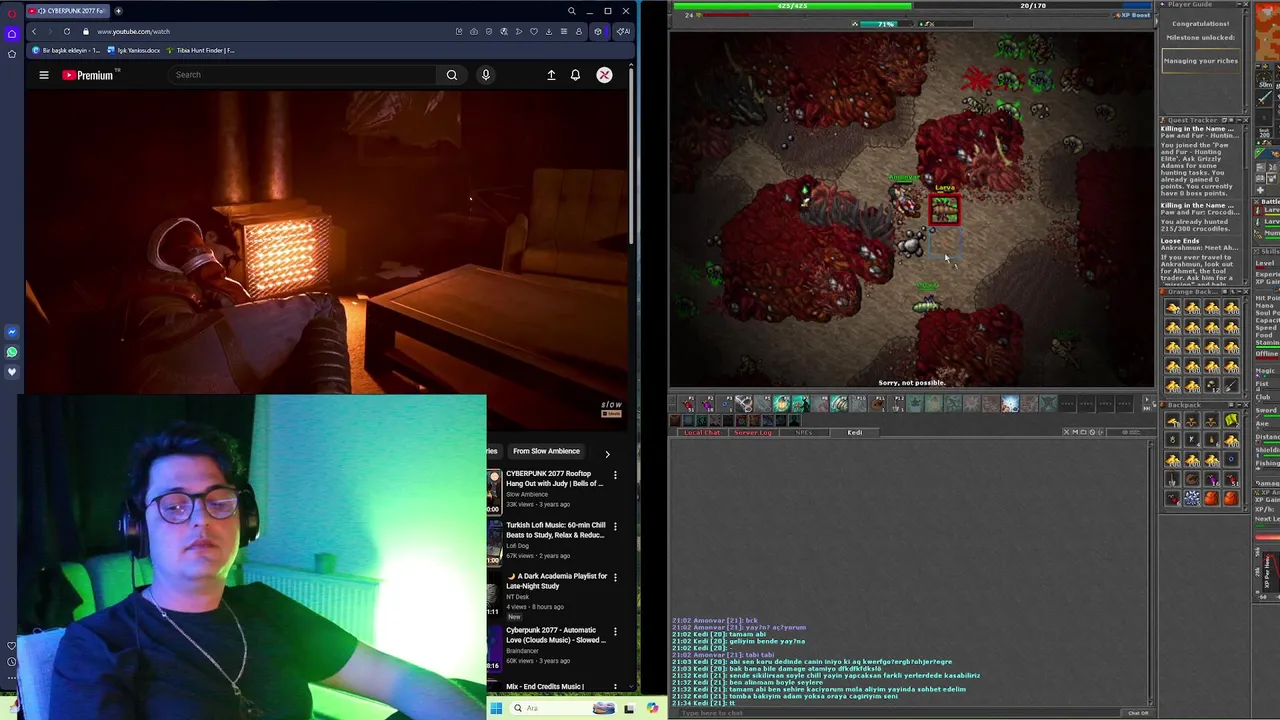Open CYBERPUNK 2077 Rooftop Hang Out video title
The image size is (1280, 720).
tap(554, 478)
